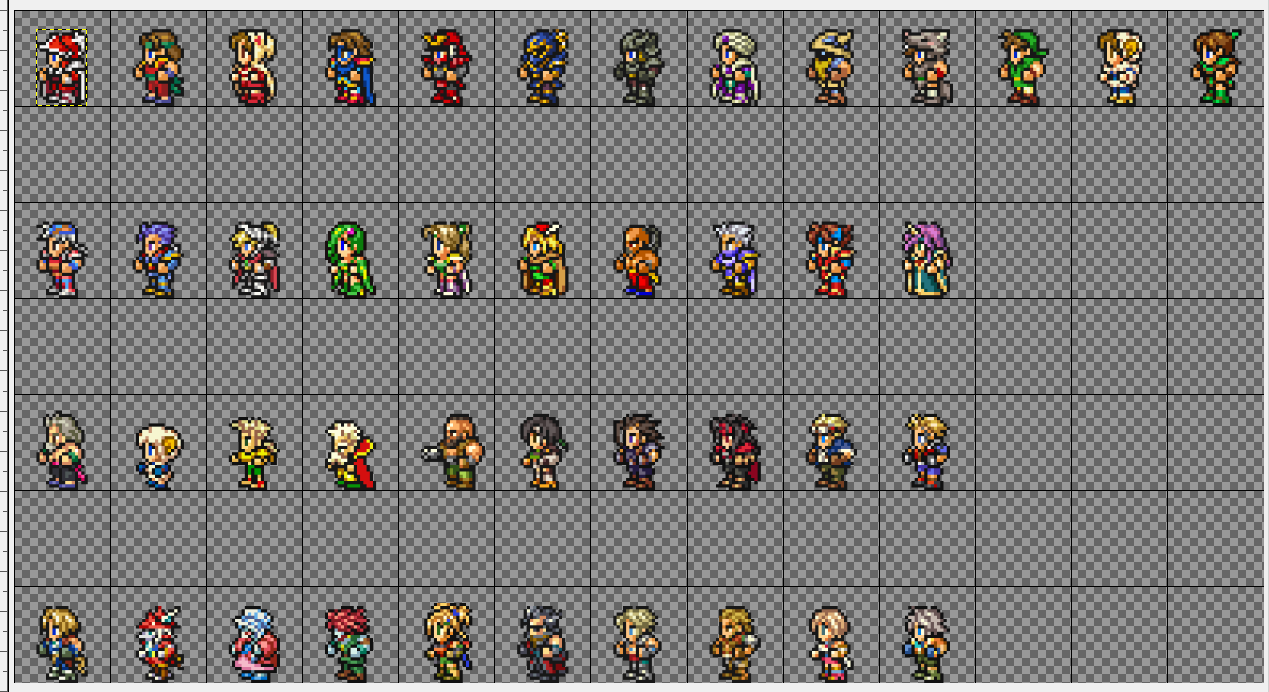
Task: Select the small blond sprite with round yellow hat
Action: (x=158, y=455)
